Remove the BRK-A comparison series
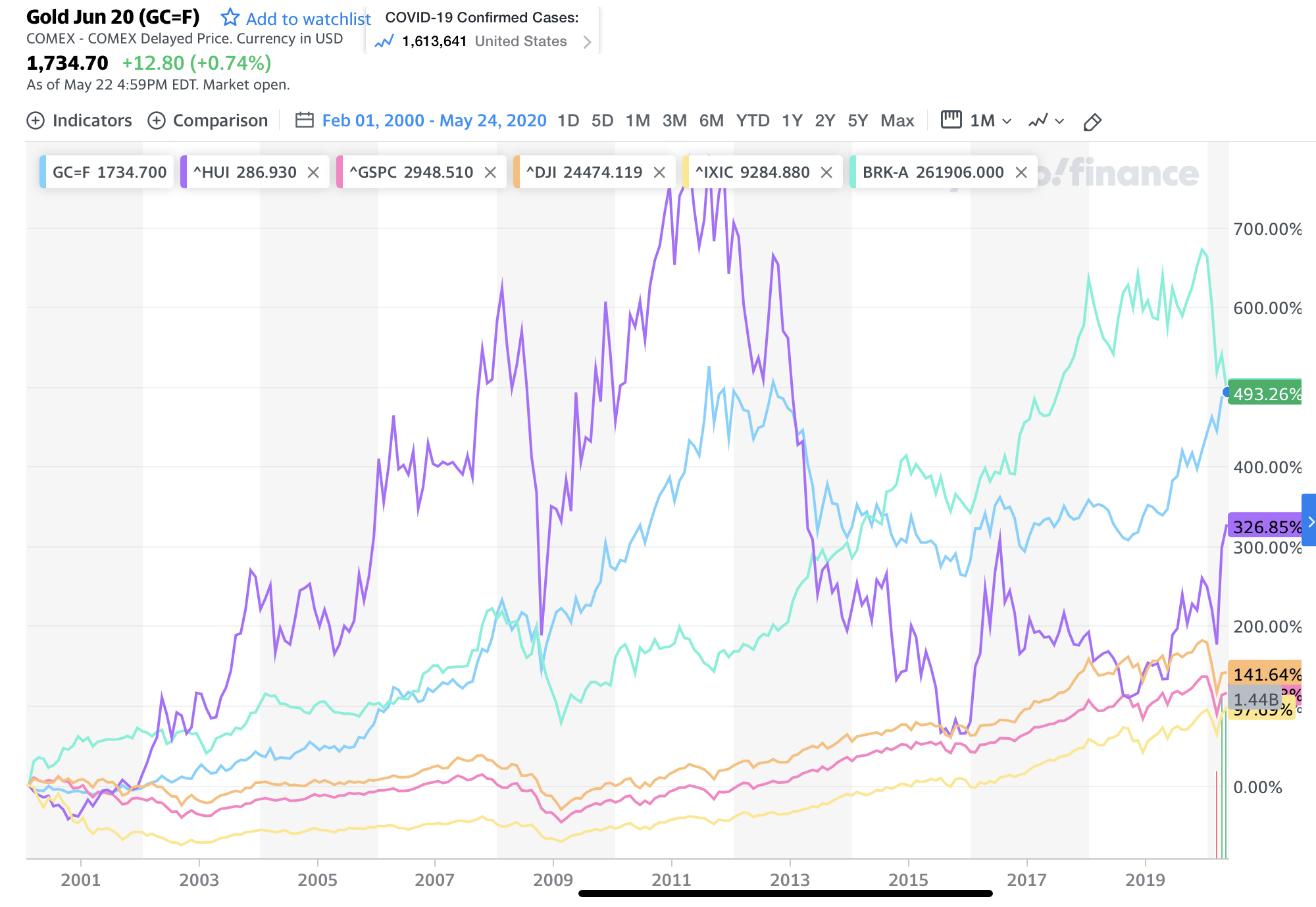Screen dimensions: 1316x907 click(x=1021, y=172)
